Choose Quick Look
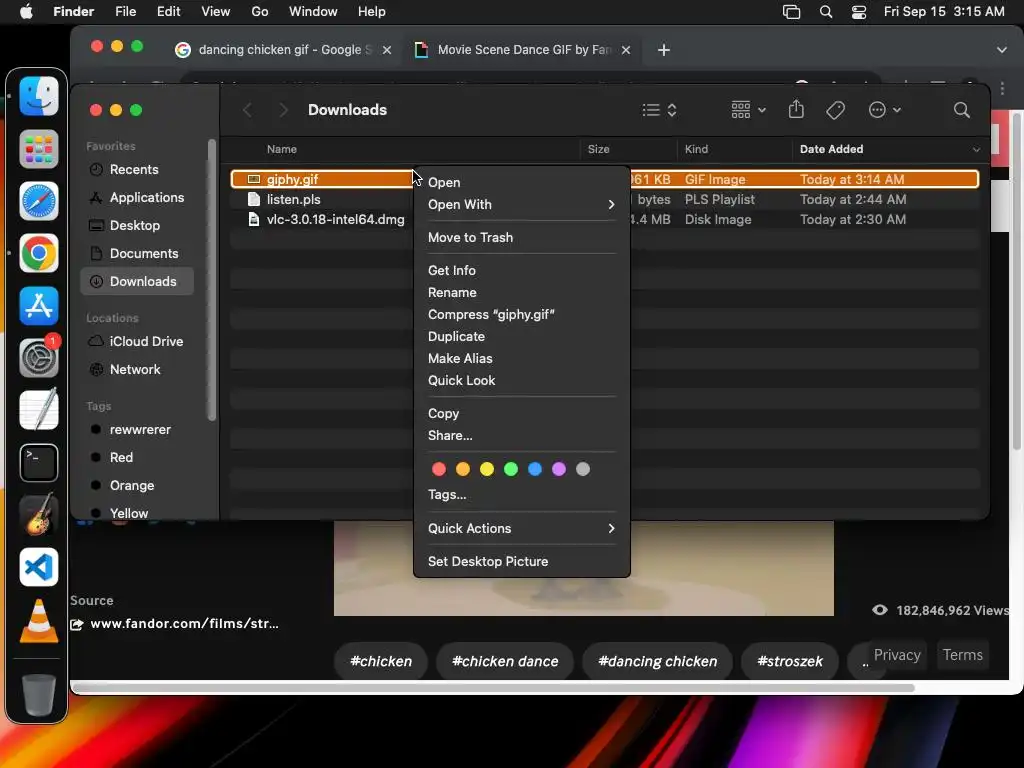The image size is (1024, 768). click(x=521, y=380)
